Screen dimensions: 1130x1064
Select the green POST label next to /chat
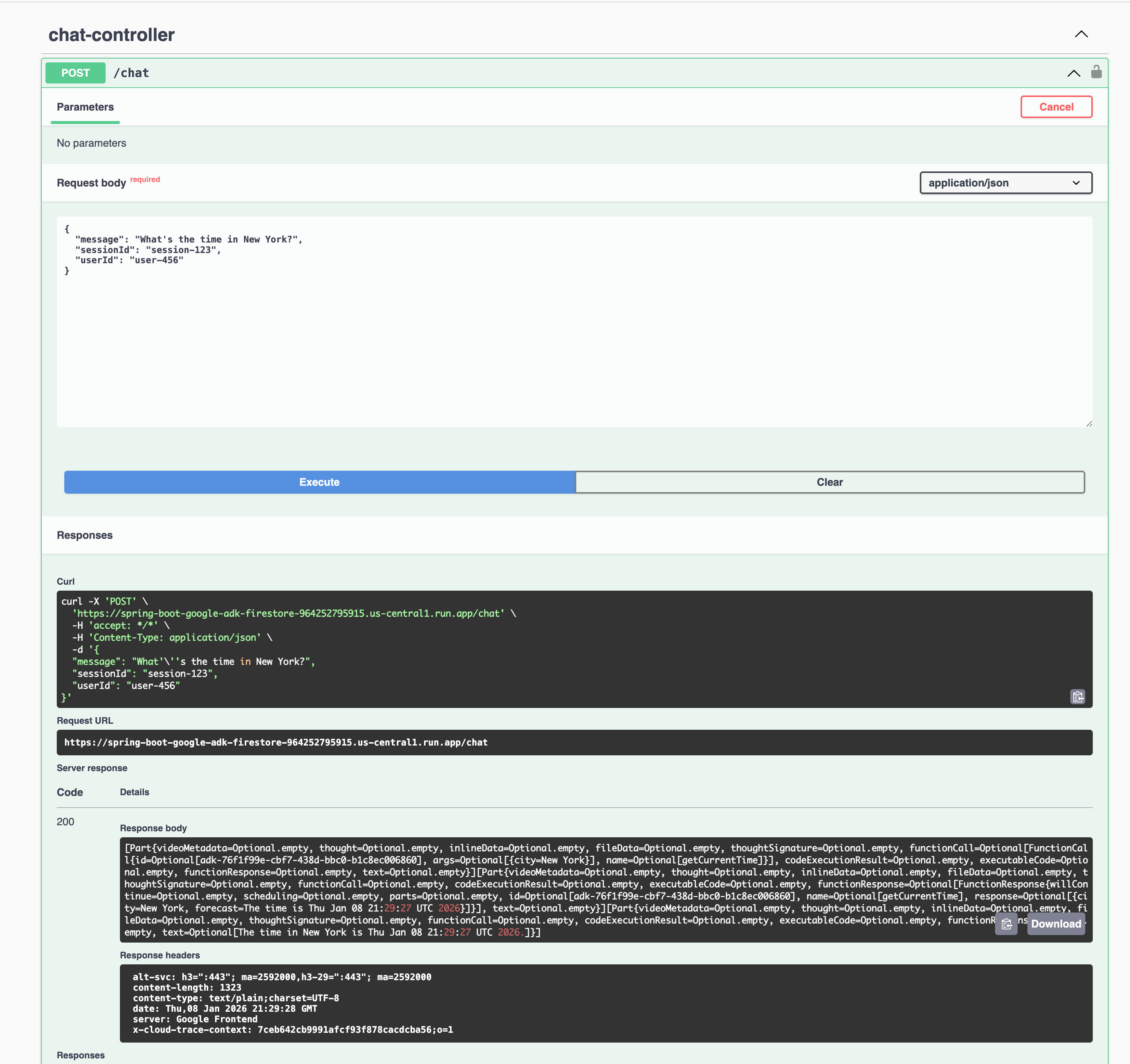pos(75,73)
